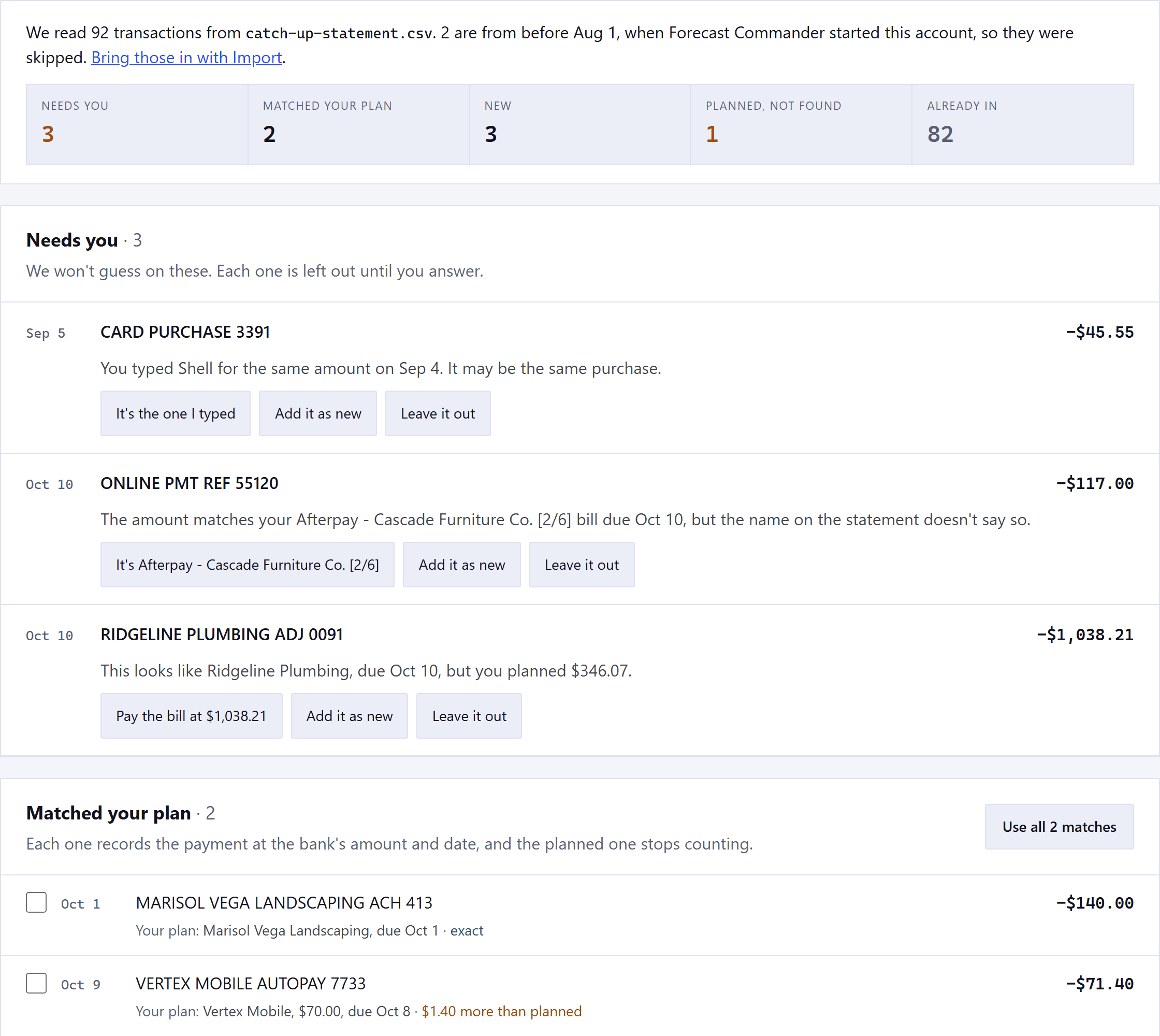Click the 'Matched your plan' section heading
Screen dimensions: 1160x1036
(109, 813)
